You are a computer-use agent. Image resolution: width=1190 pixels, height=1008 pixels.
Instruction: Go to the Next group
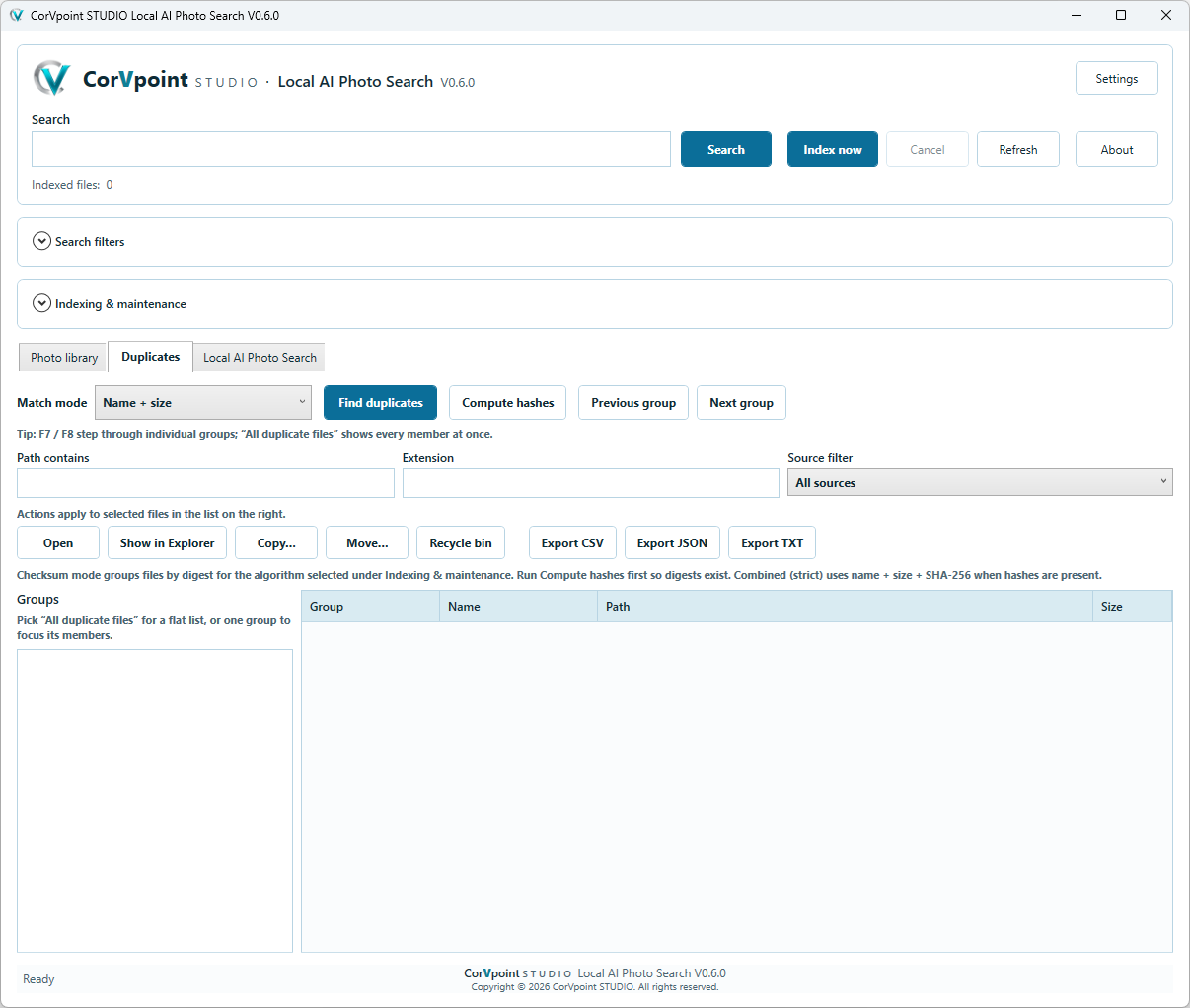(742, 402)
